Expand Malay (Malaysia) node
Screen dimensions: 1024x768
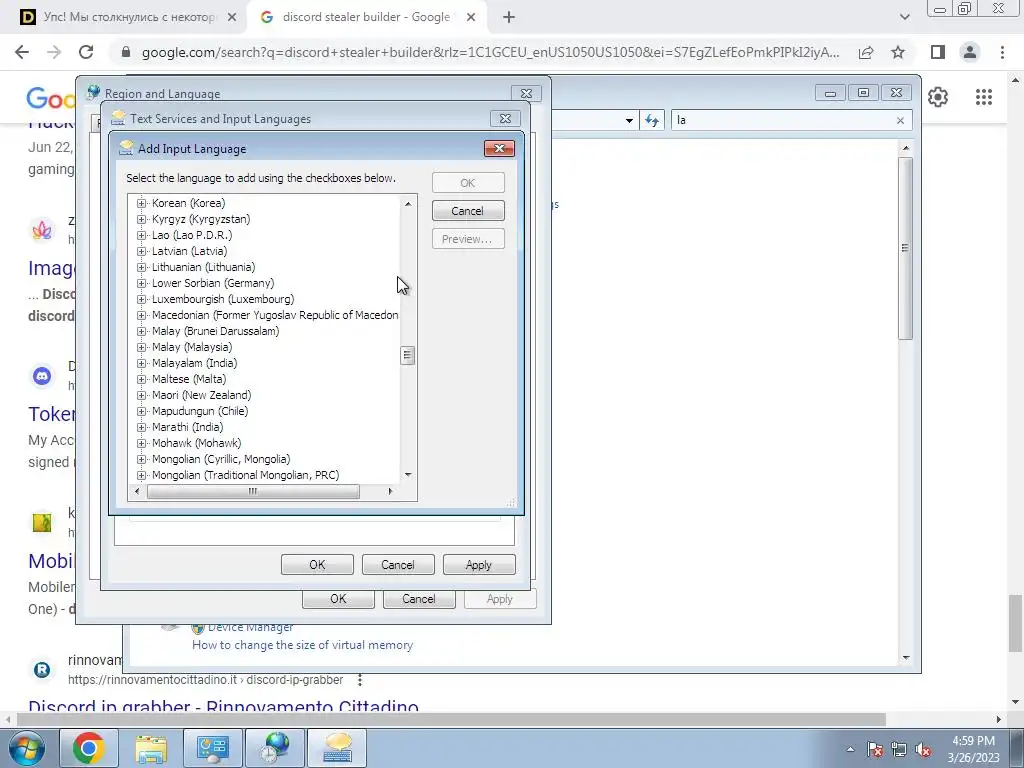coord(141,347)
